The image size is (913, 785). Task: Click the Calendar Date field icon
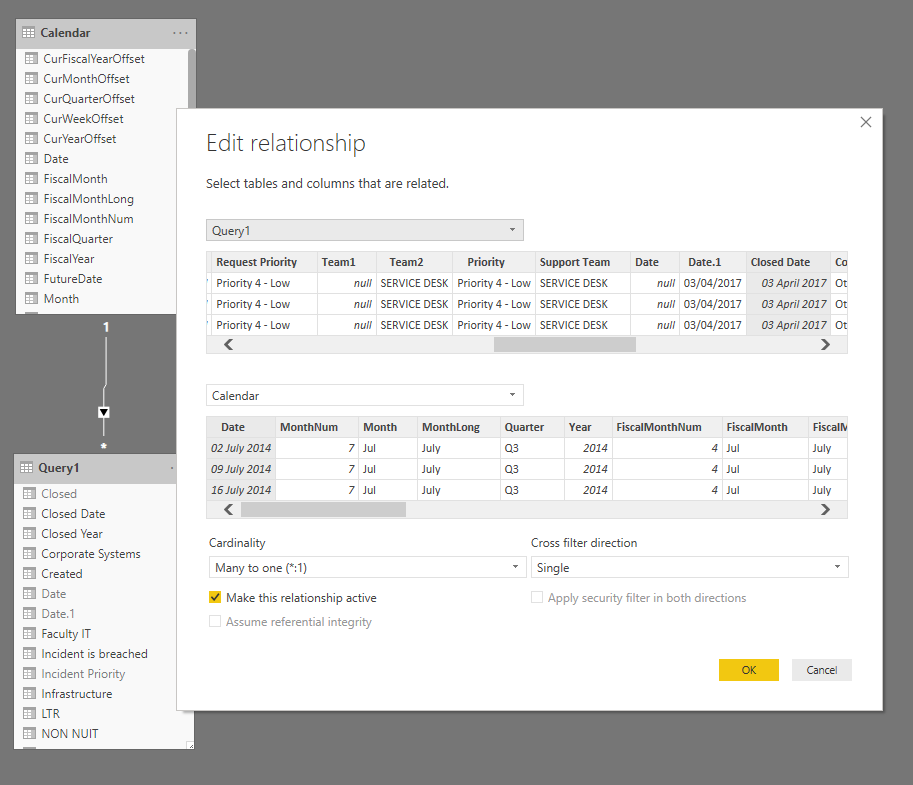31,158
